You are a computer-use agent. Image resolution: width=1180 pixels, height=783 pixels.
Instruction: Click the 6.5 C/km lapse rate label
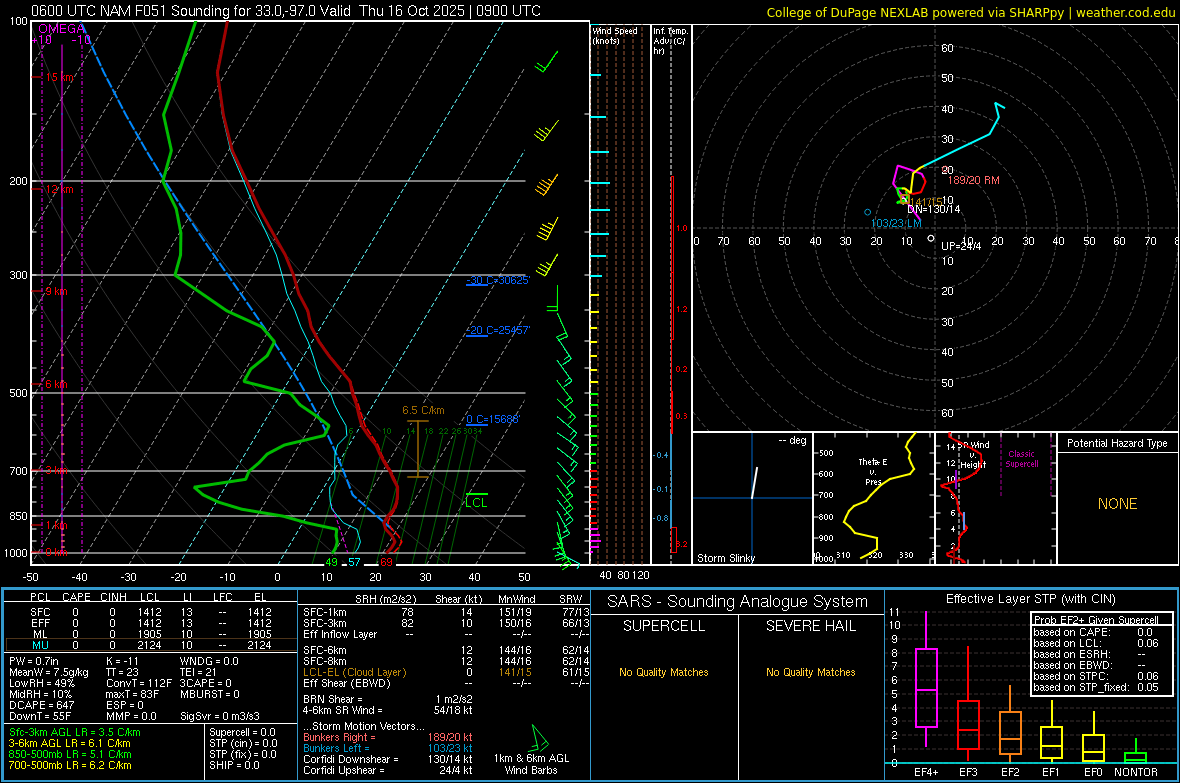[x=423, y=410]
